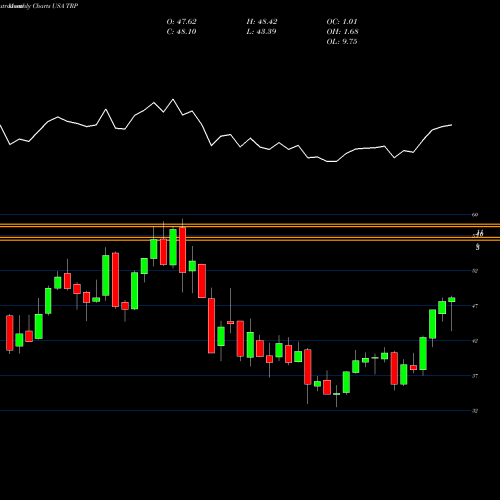500x500 pixels.
Task: Select the close value 'C: 48.10'
Action: click(181, 32)
